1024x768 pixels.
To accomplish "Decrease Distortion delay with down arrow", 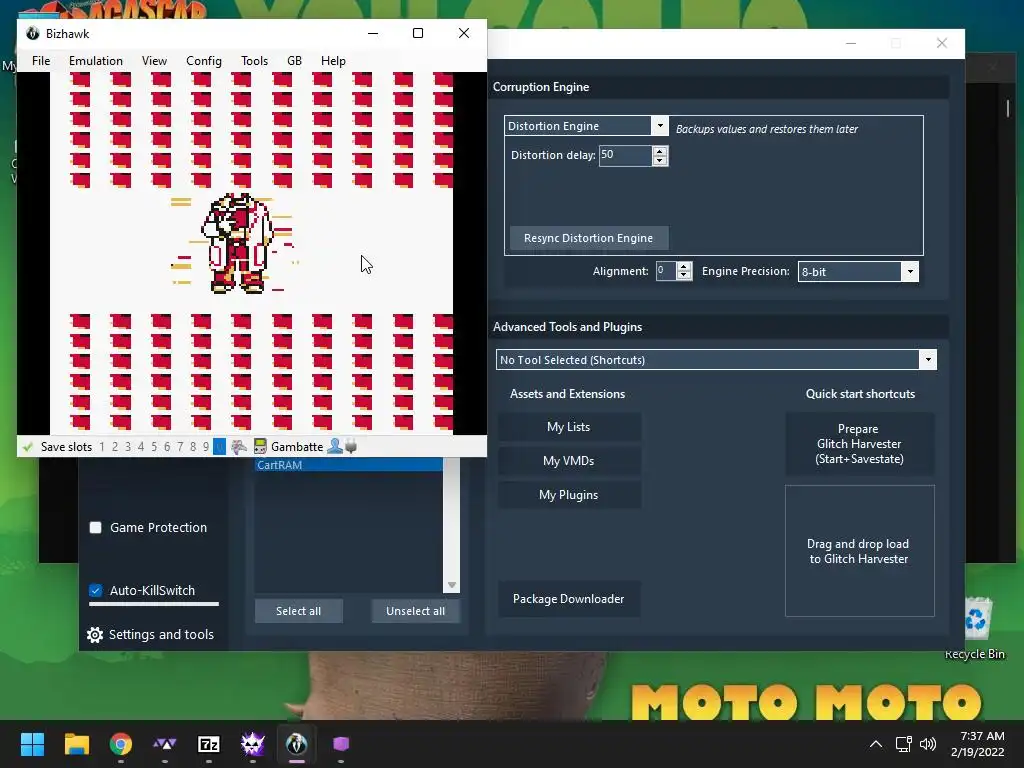I will point(660,160).
